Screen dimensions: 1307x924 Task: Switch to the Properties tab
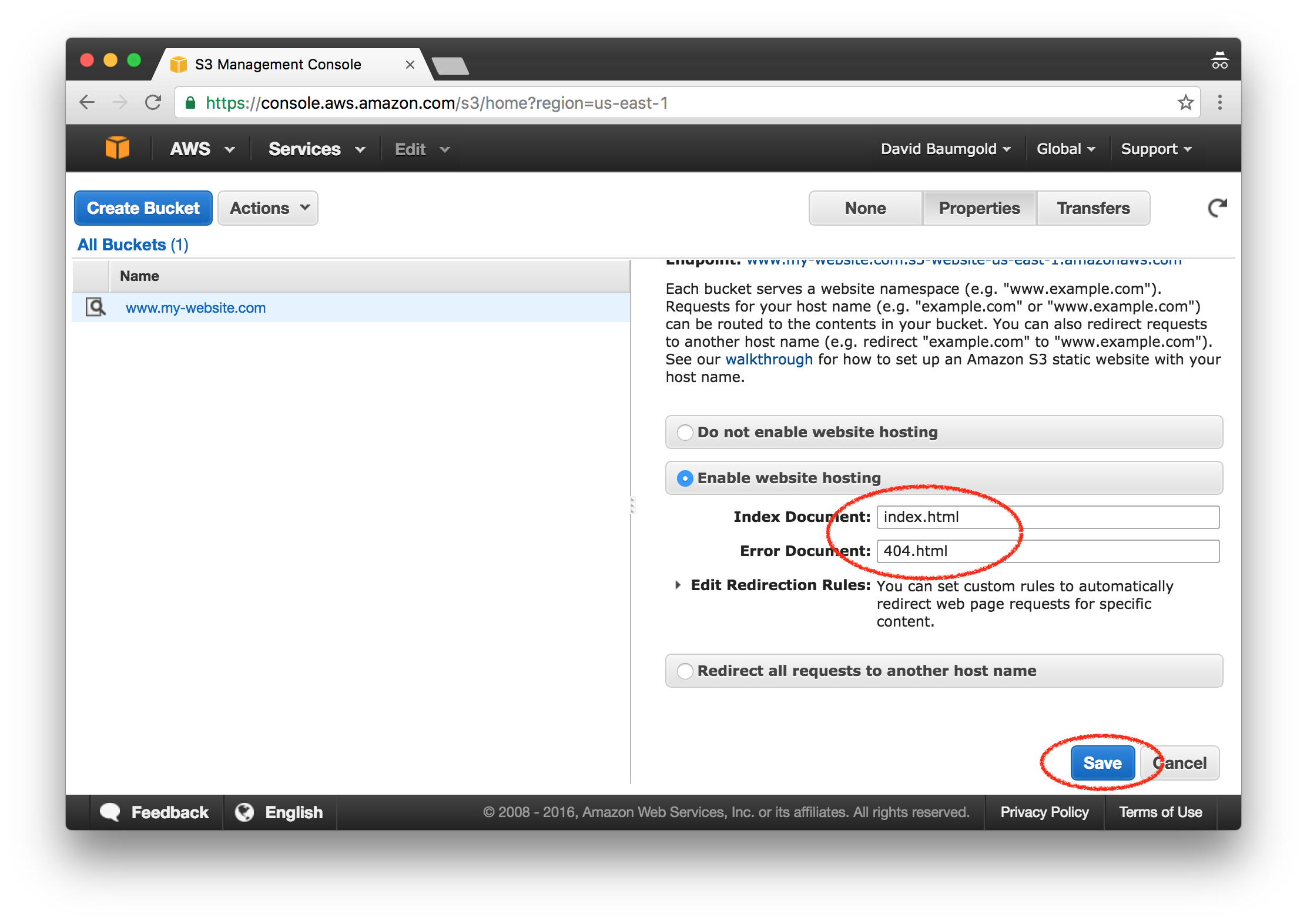[x=979, y=208]
